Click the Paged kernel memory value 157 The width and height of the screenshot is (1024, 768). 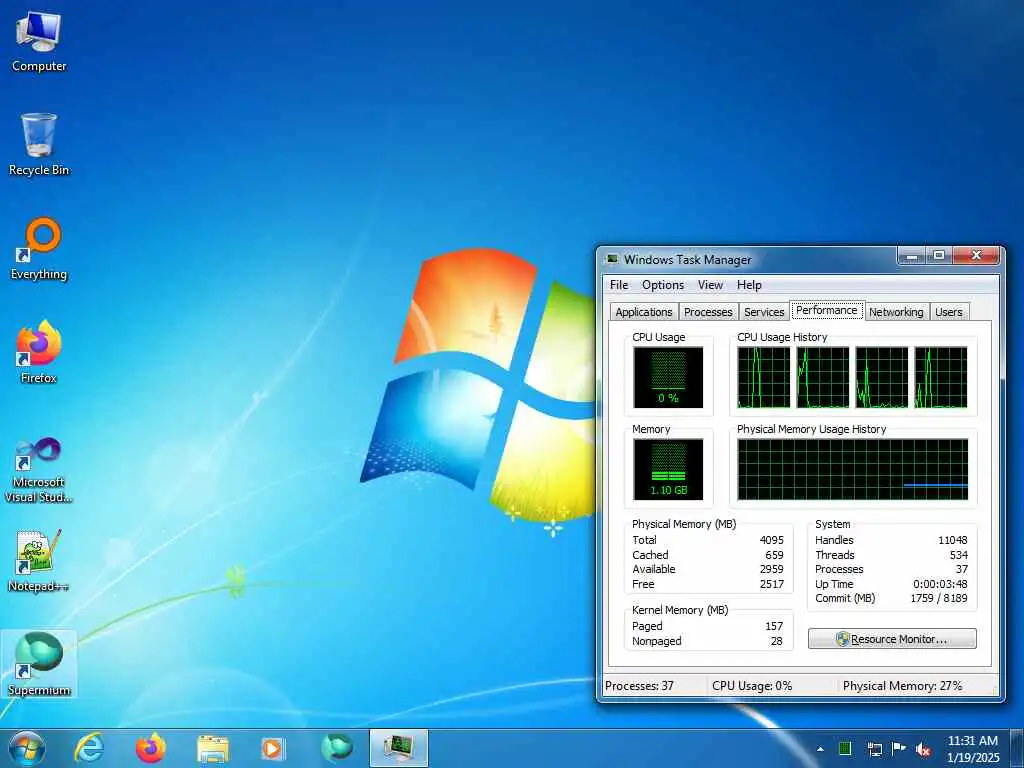pos(774,626)
